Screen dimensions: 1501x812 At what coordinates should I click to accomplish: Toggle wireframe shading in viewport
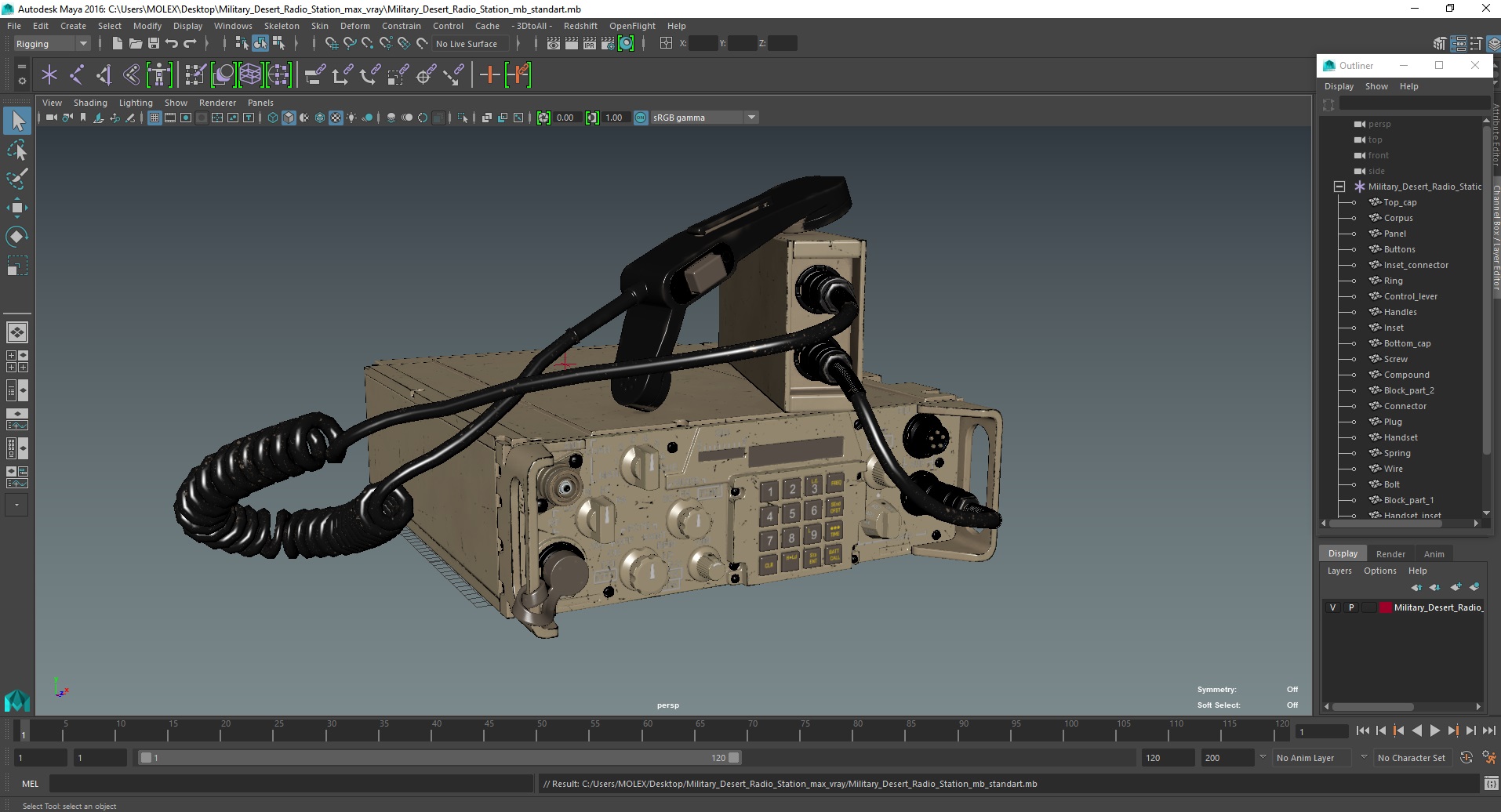[x=272, y=118]
